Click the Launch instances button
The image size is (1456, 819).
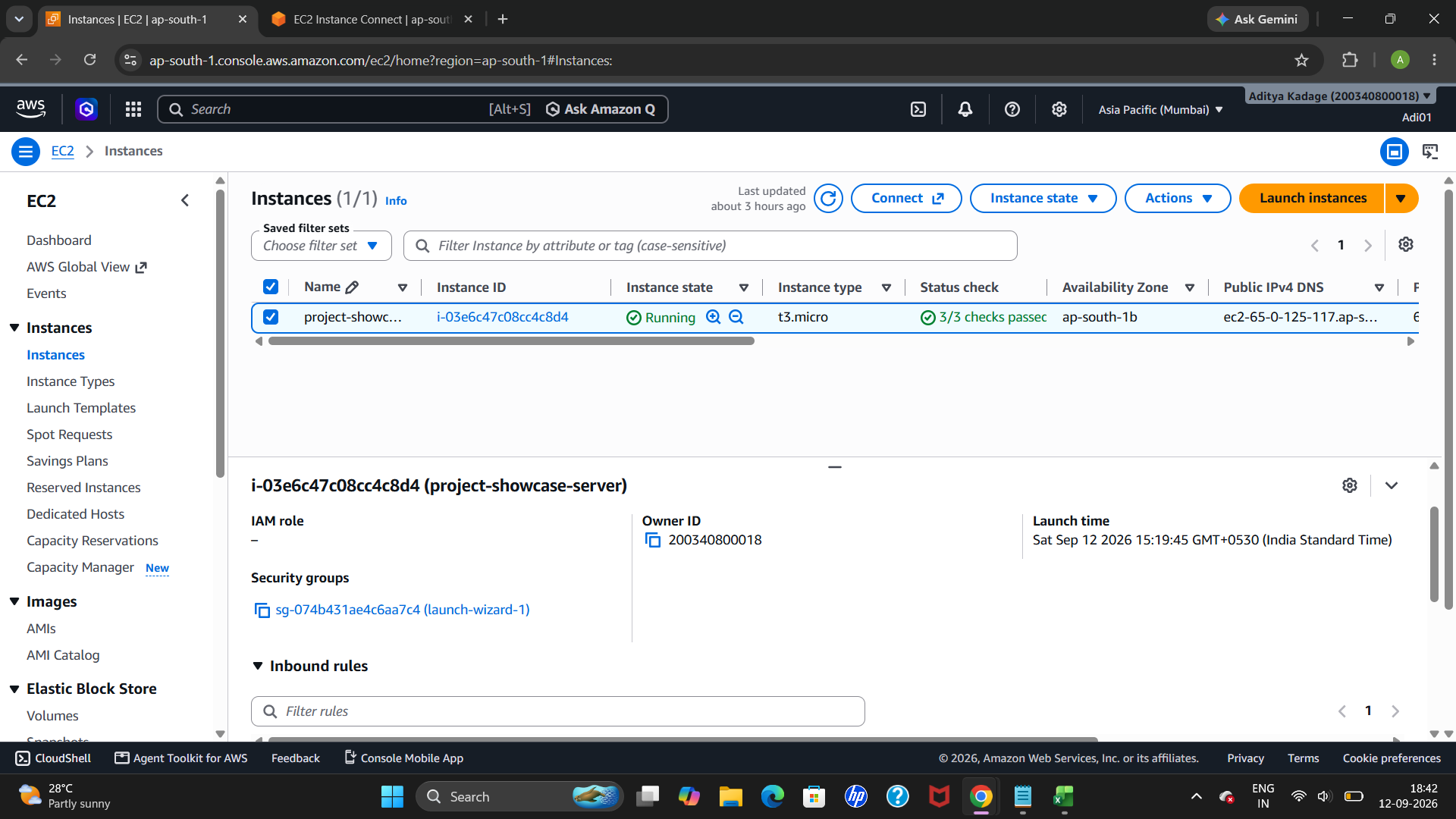coord(1313,199)
